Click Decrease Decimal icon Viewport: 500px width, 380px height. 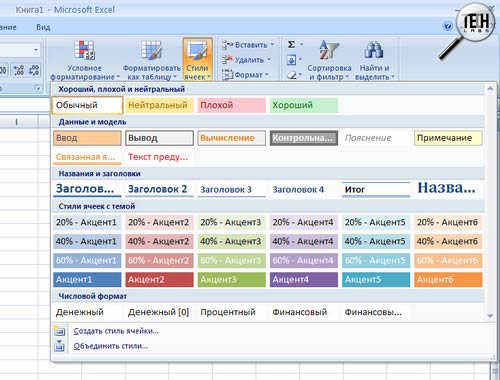[34, 70]
